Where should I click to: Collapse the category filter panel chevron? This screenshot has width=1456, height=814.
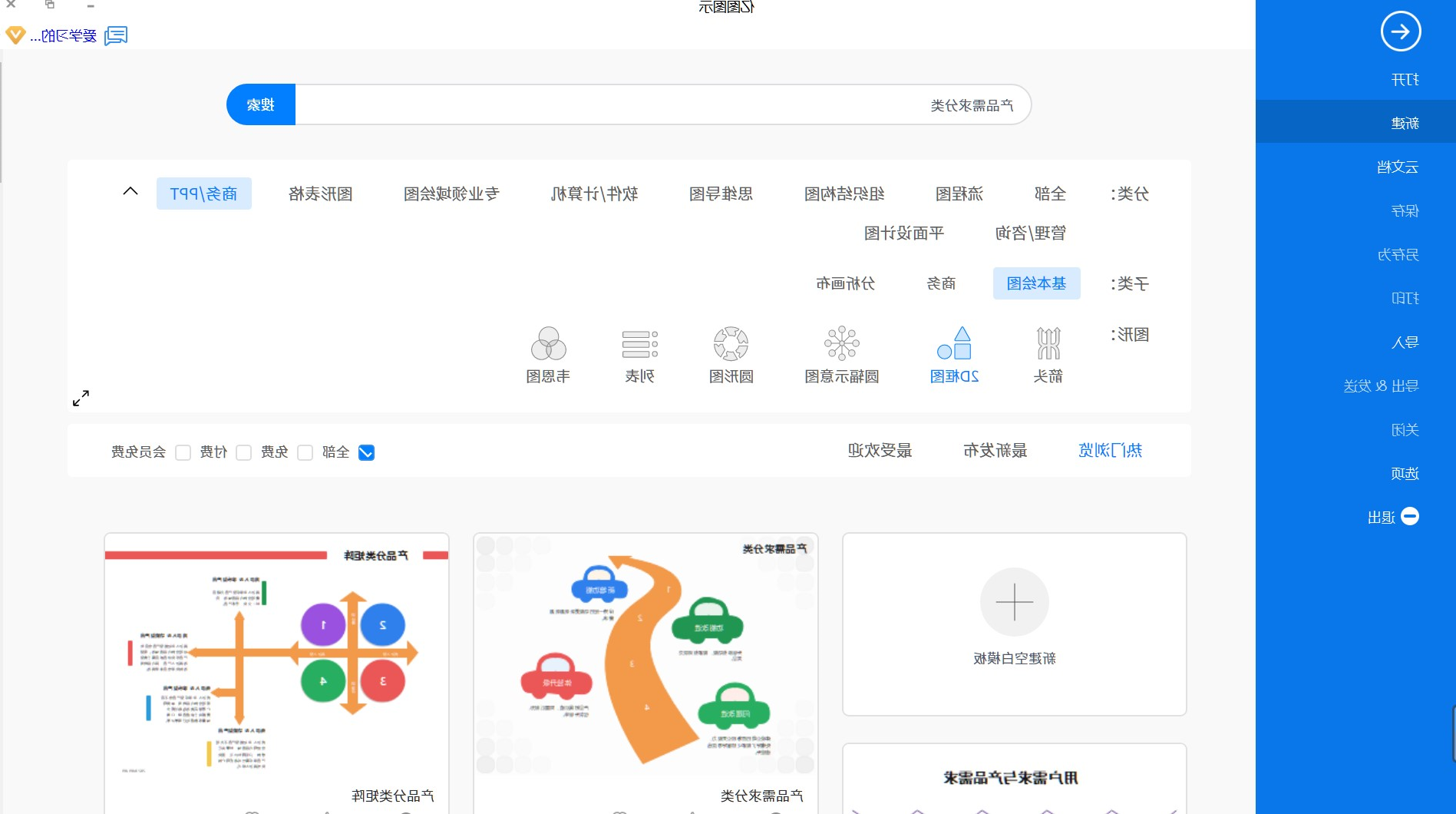(x=130, y=191)
